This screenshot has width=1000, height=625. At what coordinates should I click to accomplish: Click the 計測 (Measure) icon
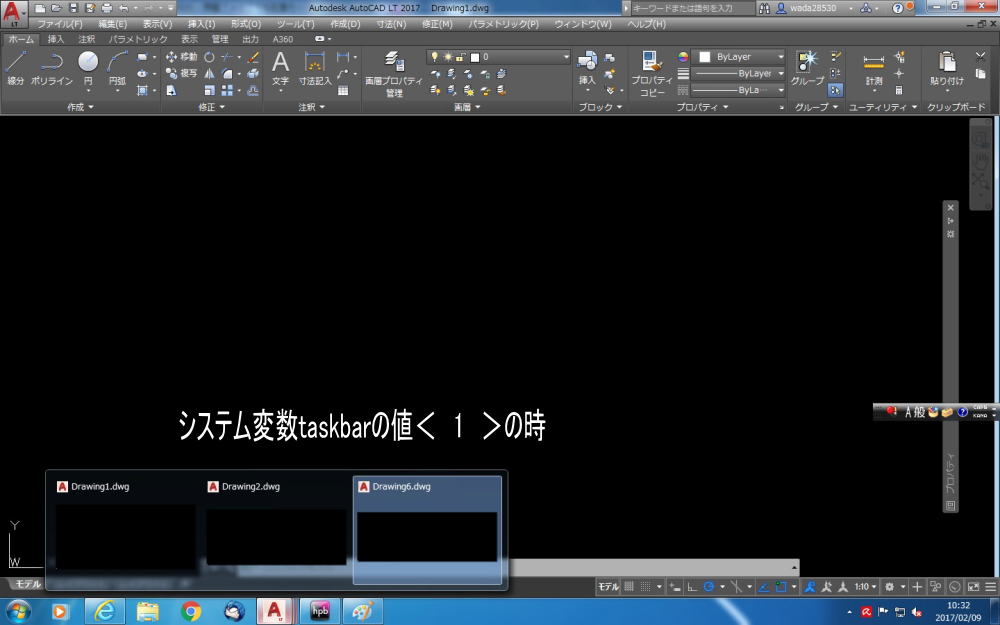click(x=874, y=68)
